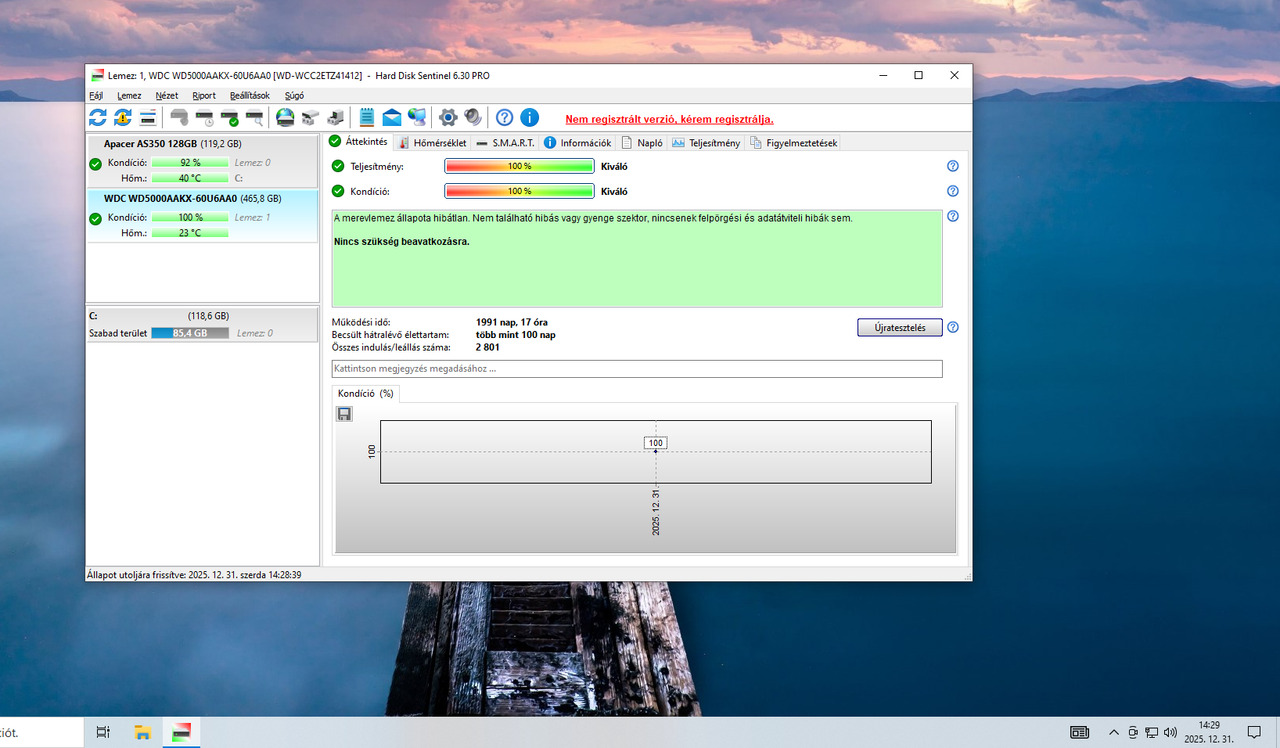
Task: Click the help icon beside Teljesítmény bar
Action: (x=953, y=166)
